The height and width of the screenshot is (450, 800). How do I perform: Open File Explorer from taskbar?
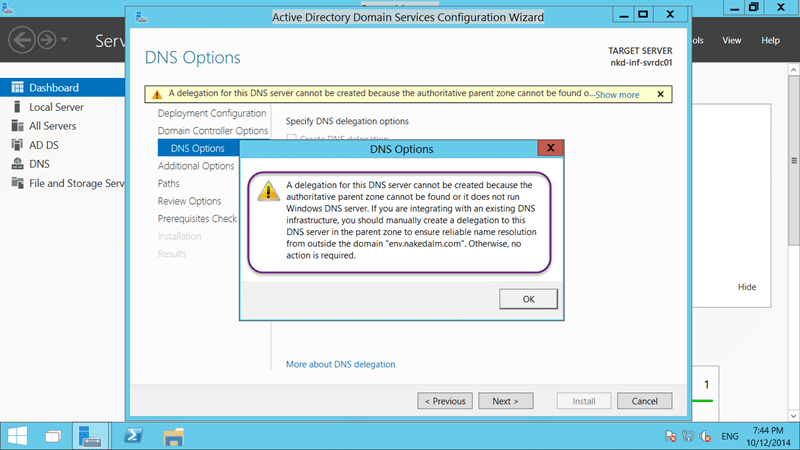173,437
